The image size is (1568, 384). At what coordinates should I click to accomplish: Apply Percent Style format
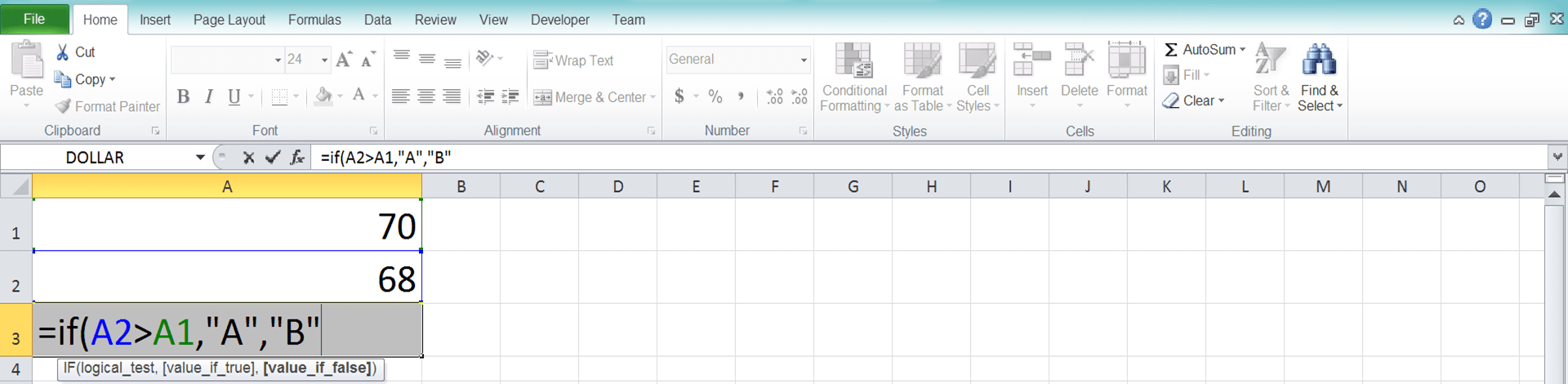click(x=715, y=96)
